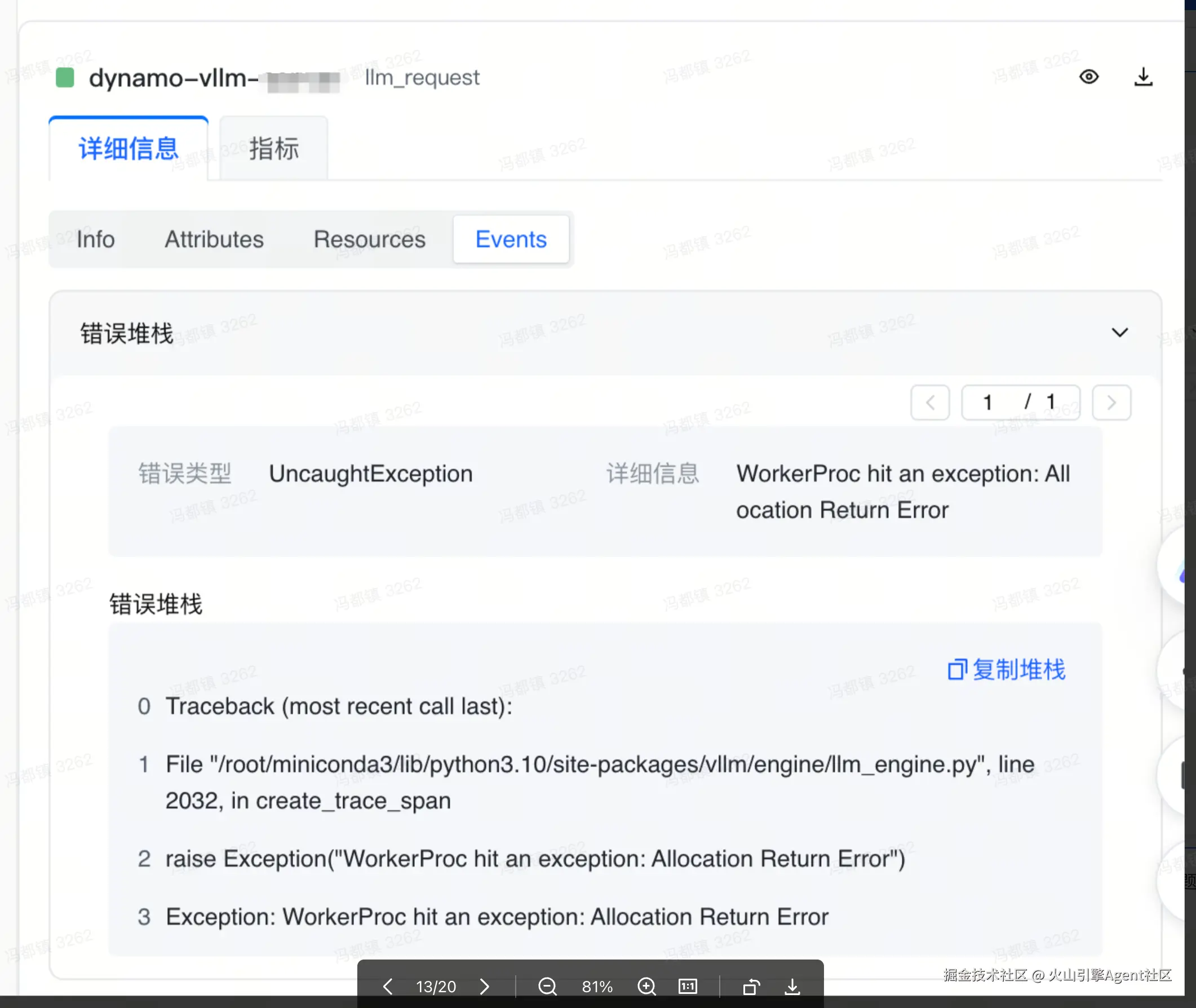Download the image from viewer toolbar
The image size is (1196, 1008).
[x=792, y=985]
